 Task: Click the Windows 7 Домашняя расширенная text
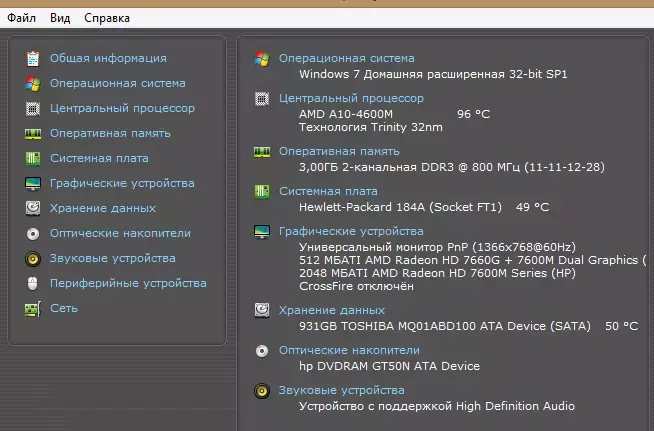433,74
